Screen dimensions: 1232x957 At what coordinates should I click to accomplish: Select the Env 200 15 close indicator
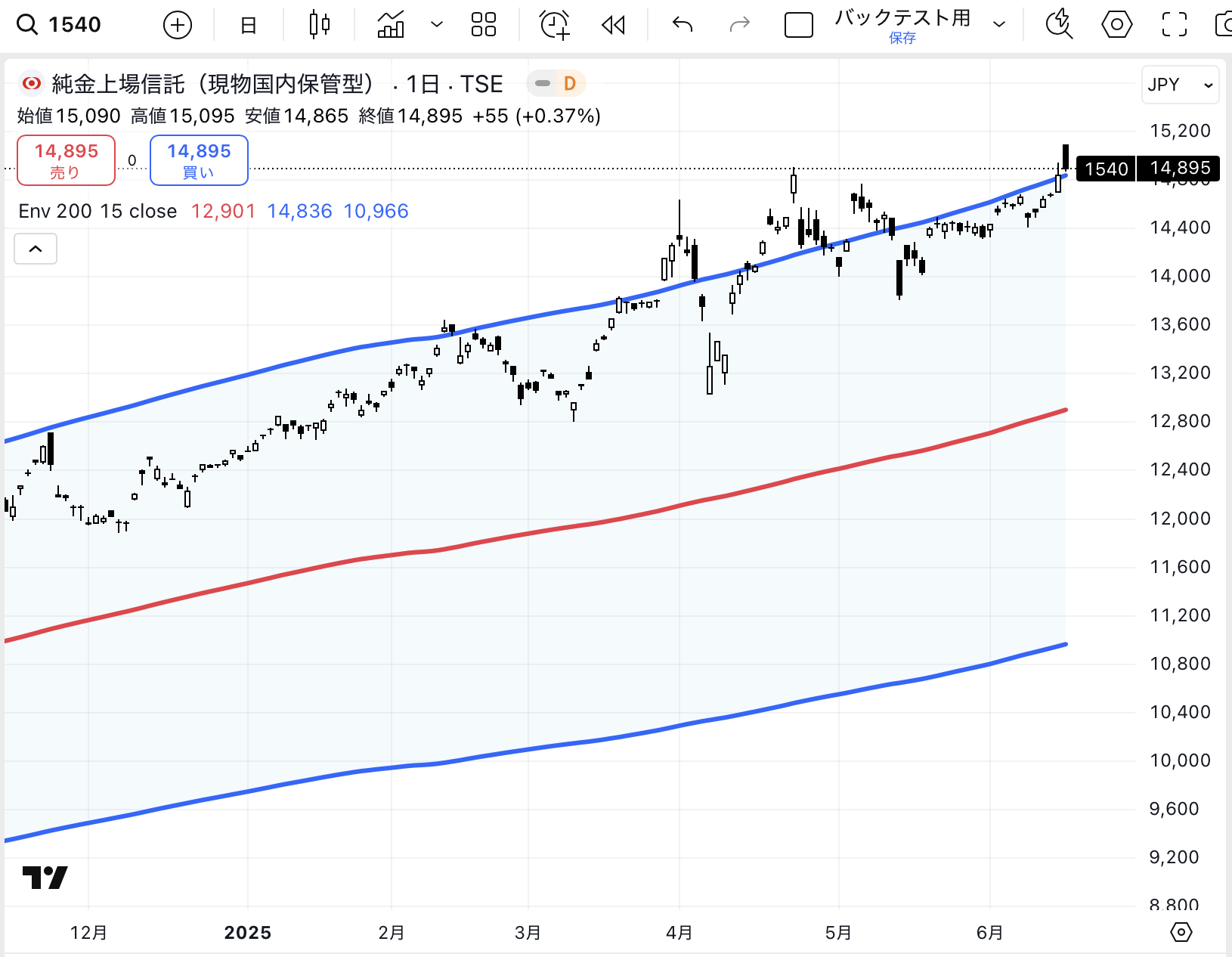pyautogui.click(x=98, y=211)
